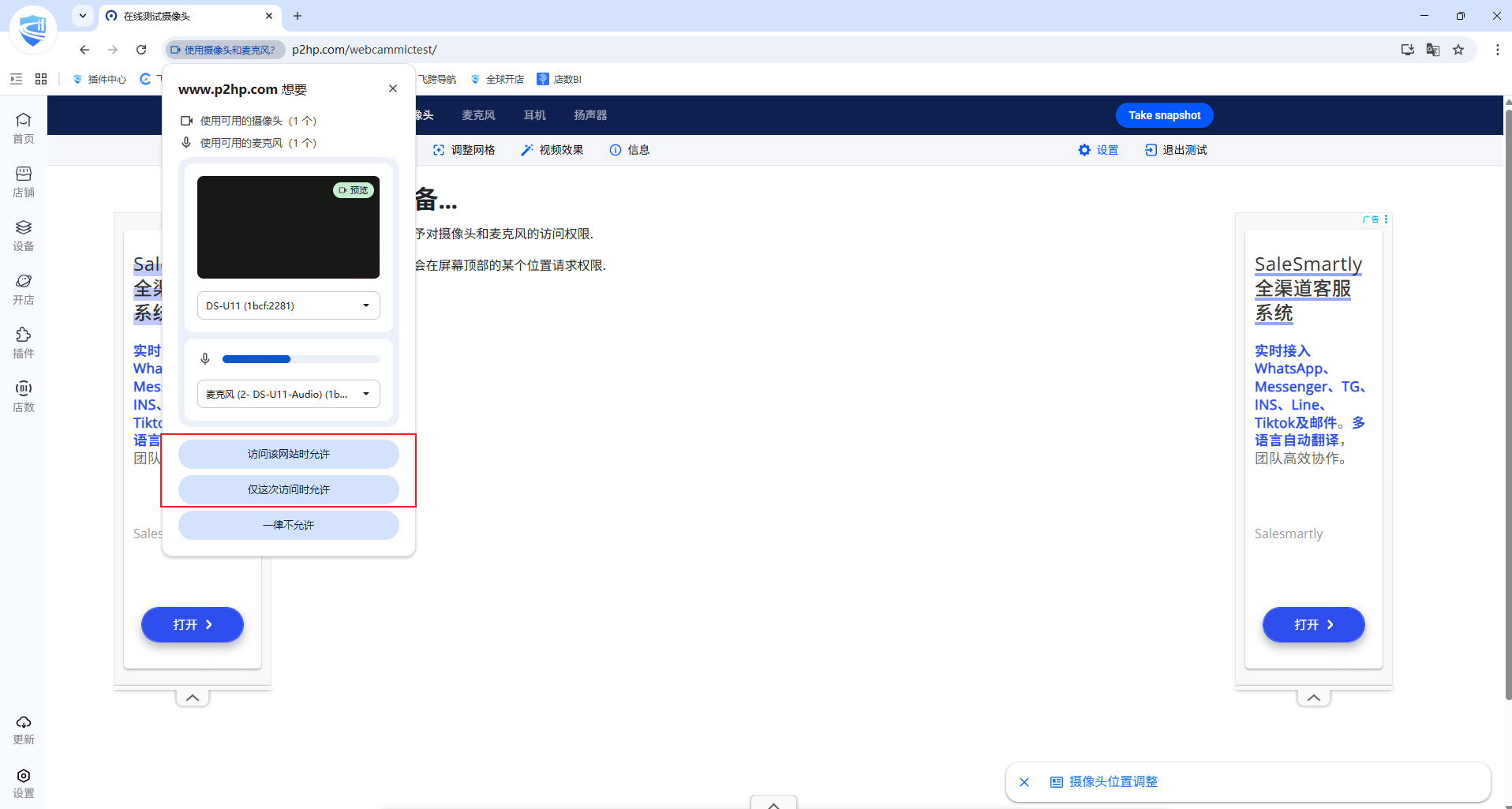Click the 更新 update sidebar icon
This screenshot has width=1512, height=809.
click(x=24, y=729)
